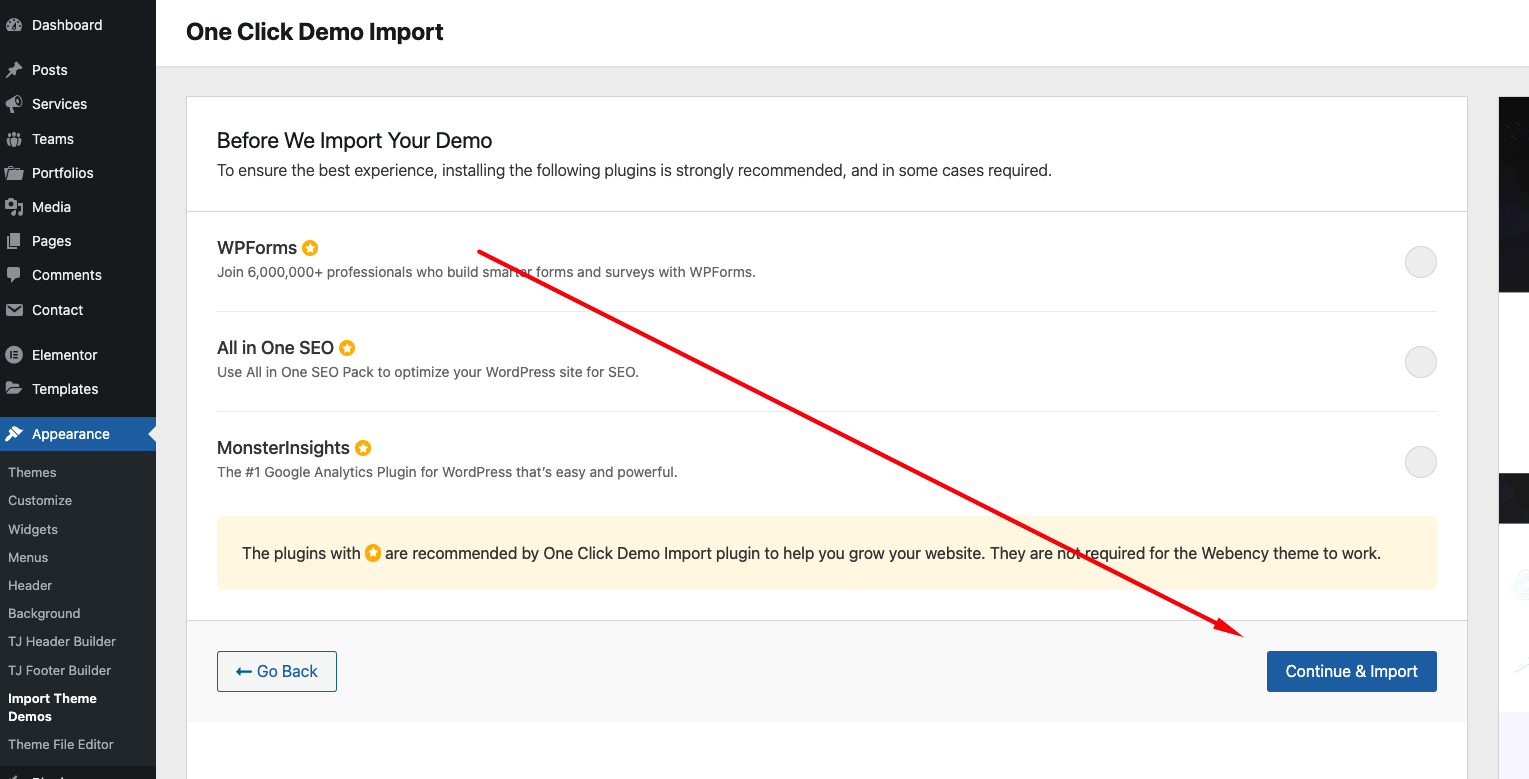Open the Portfolios menu

point(78,173)
